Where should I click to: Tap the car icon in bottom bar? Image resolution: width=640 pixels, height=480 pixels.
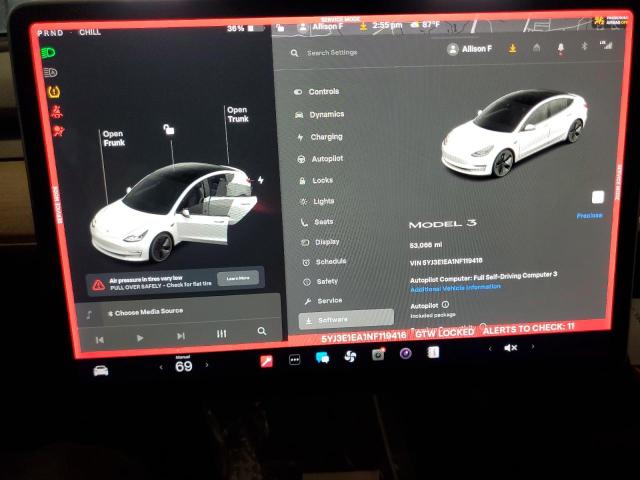coord(101,369)
